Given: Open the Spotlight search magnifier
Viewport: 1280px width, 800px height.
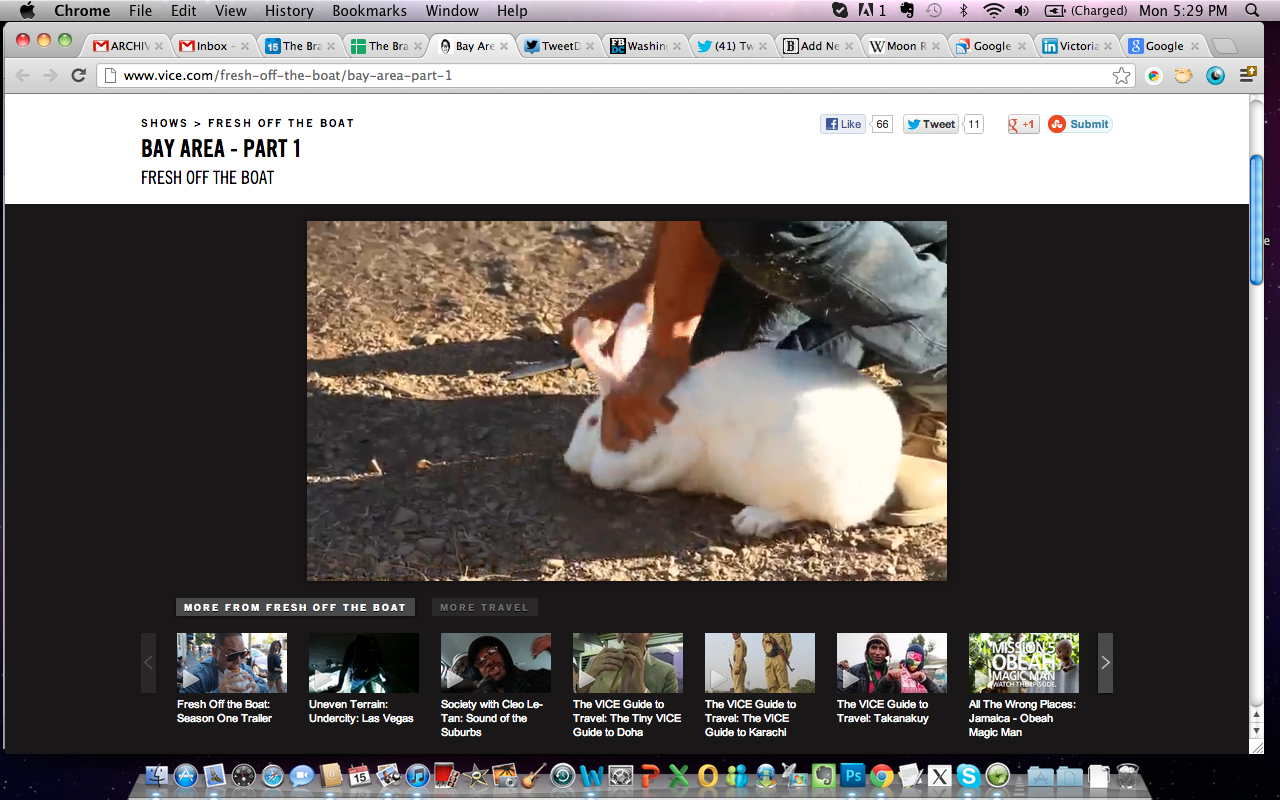Looking at the screenshot, I should [1252, 11].
